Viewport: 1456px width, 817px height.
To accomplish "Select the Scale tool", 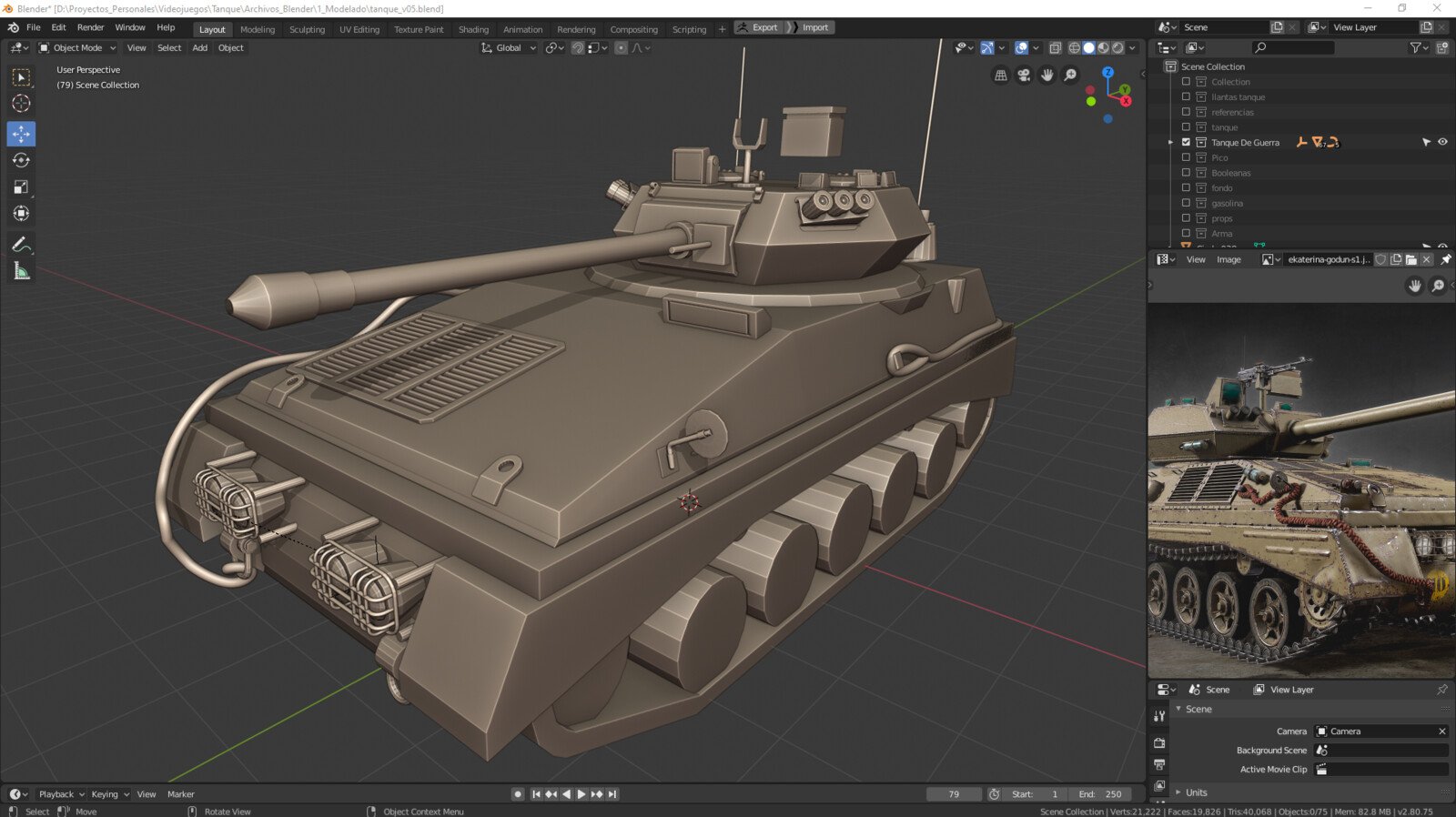I will pyautogui.click(x=21, y=187).
